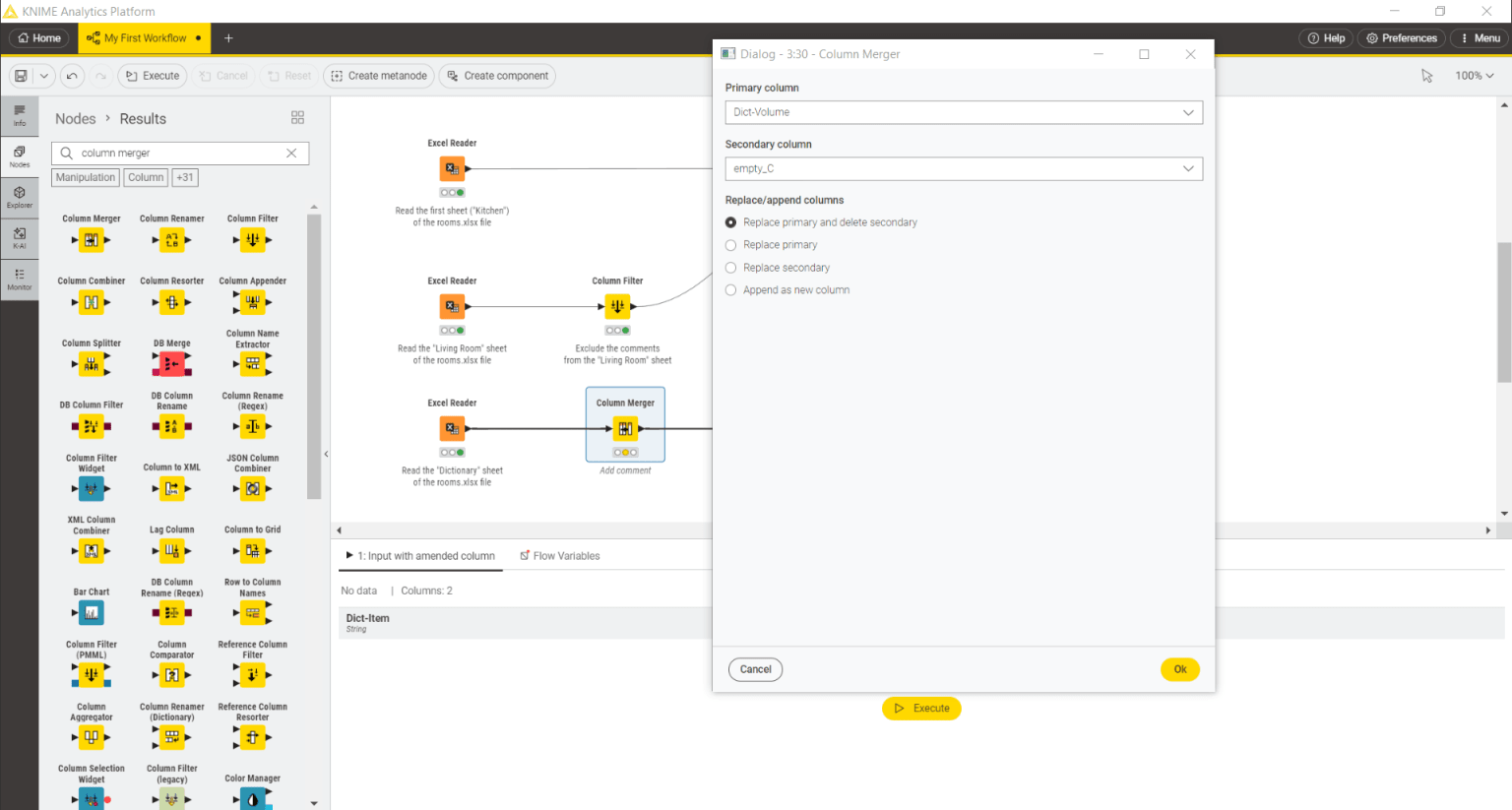The height and width of the screenshot is (810, 1512).
Task: Choose the Column Combiner node icon
Action: (x=91, y=302)
